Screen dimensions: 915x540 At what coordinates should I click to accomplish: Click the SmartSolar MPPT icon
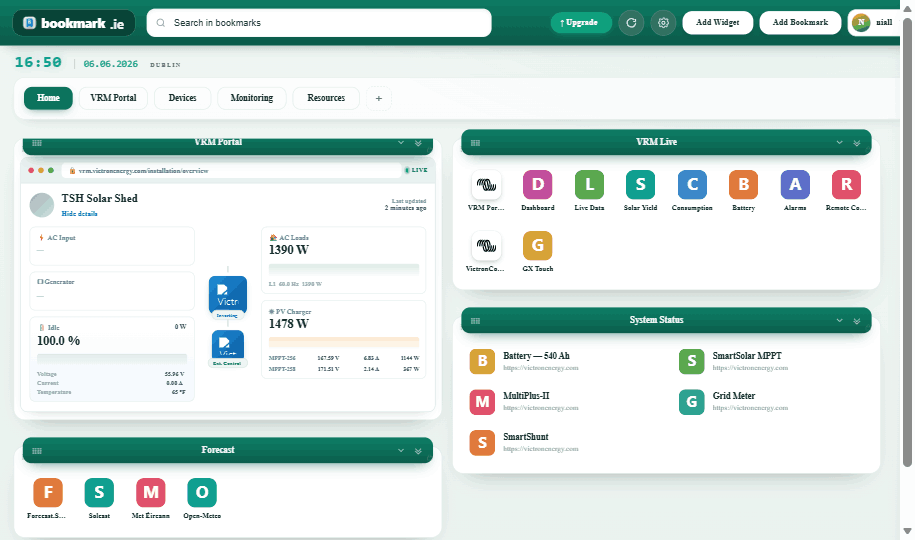(692, 361)
